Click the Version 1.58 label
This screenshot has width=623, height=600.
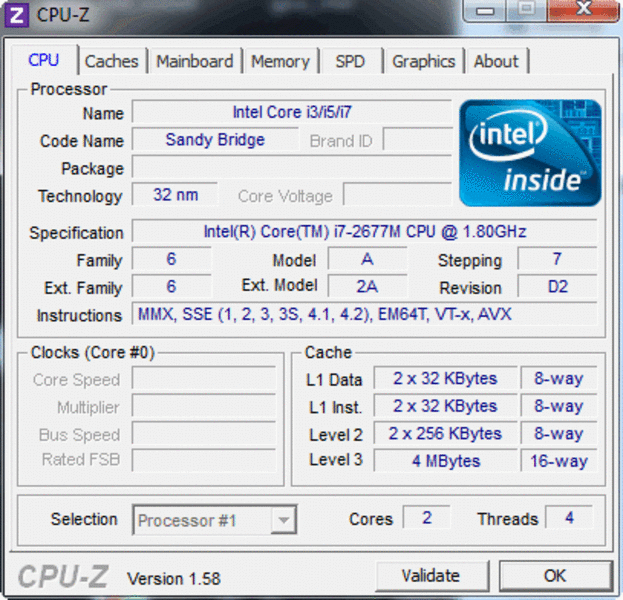[174, 579]
